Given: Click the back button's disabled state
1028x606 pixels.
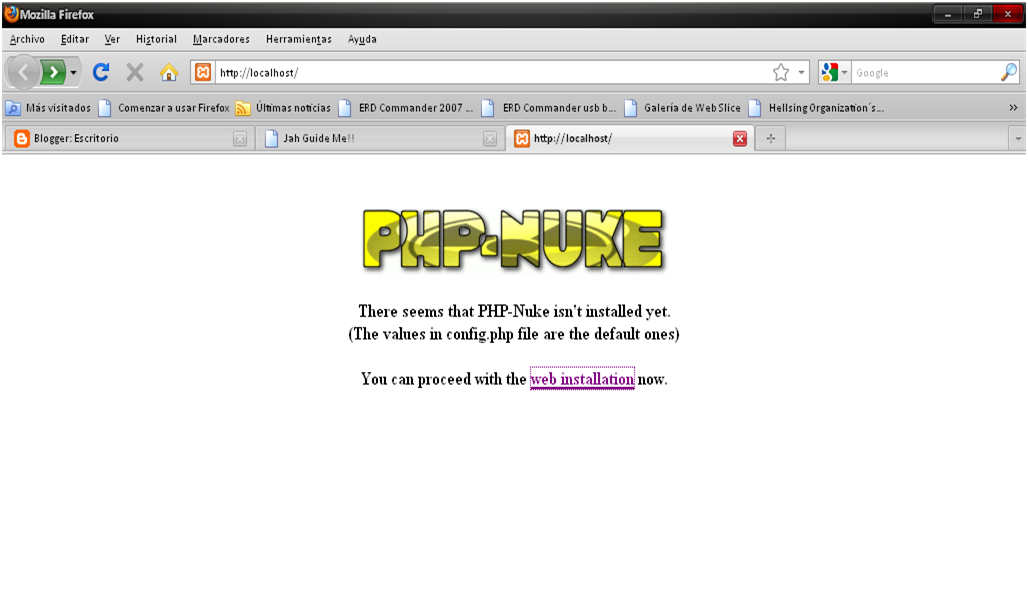Looking at the screenshot, I should (x=22, y=71).
